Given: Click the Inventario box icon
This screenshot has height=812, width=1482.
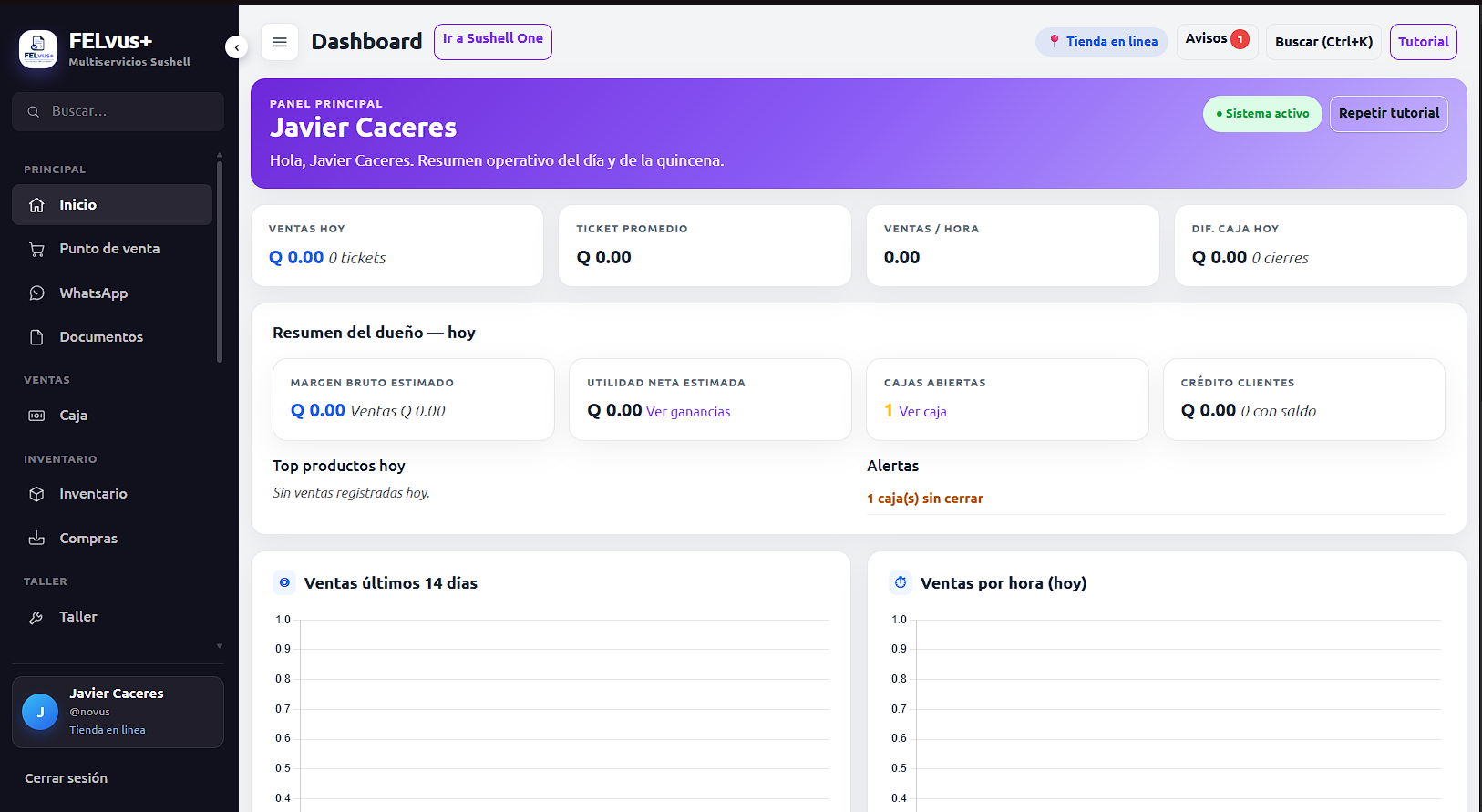Looking at the screenshot, I should click(x=36, y=494).
